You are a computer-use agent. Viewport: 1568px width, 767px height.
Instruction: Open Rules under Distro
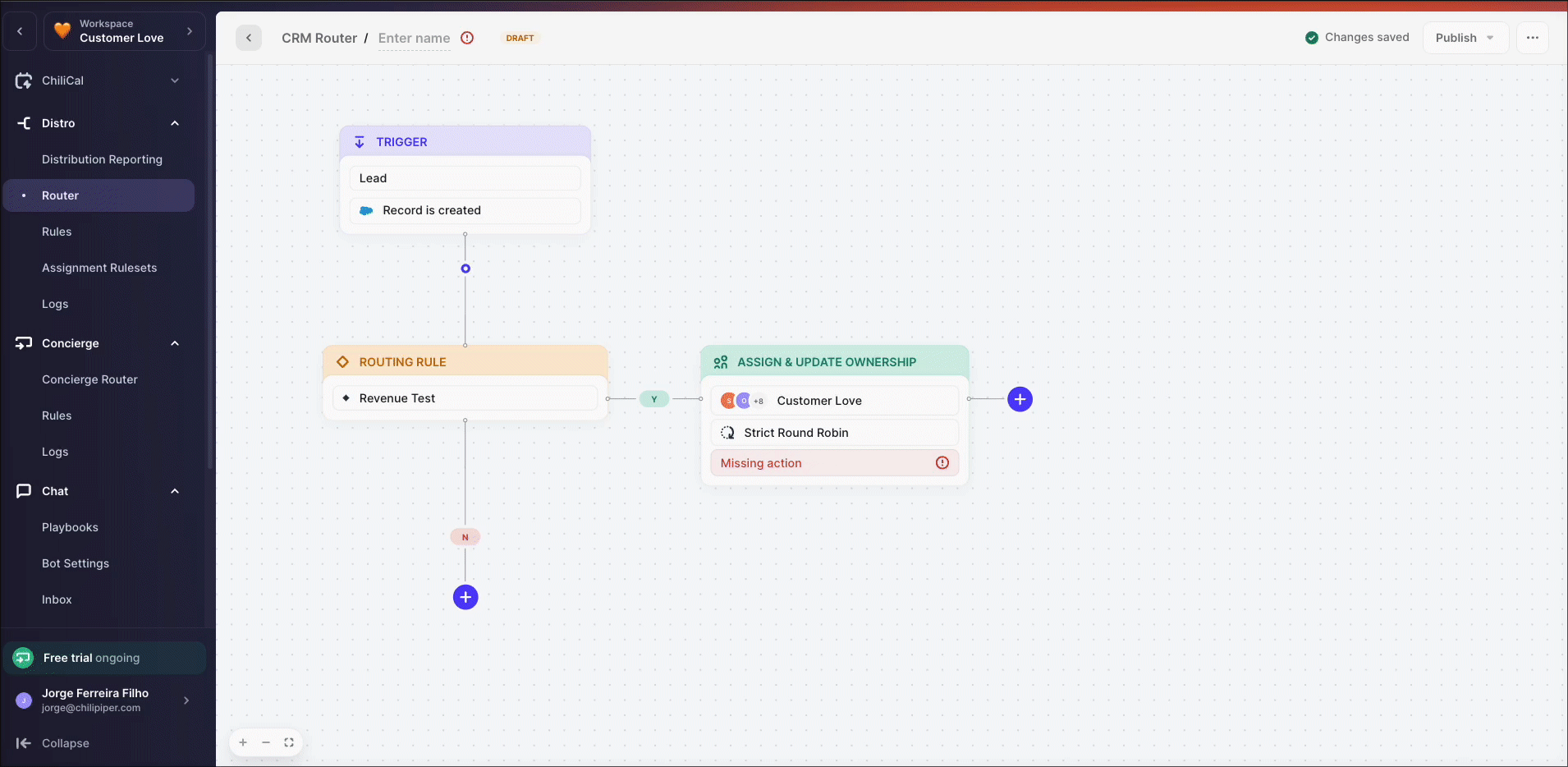point(57,232)
